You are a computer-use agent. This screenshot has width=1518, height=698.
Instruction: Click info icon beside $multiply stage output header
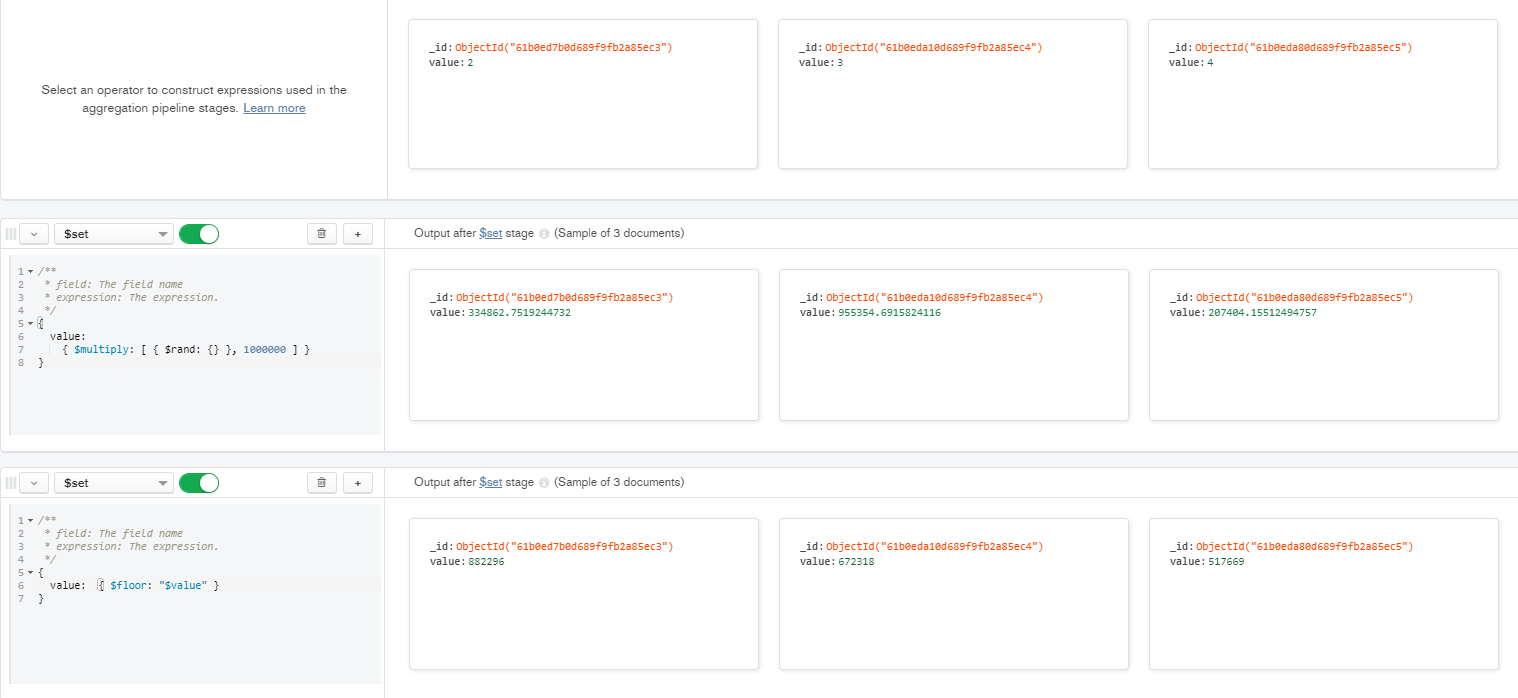544,234
